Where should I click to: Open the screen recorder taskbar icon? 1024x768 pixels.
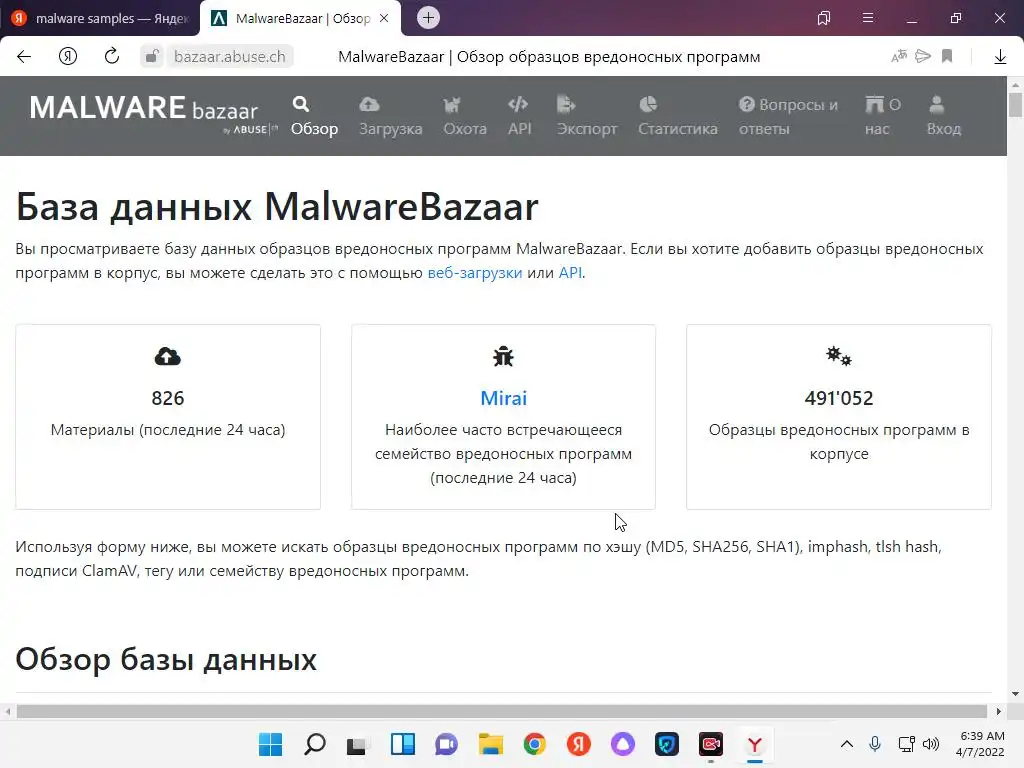pyautogui.click(x=711, y=744)
